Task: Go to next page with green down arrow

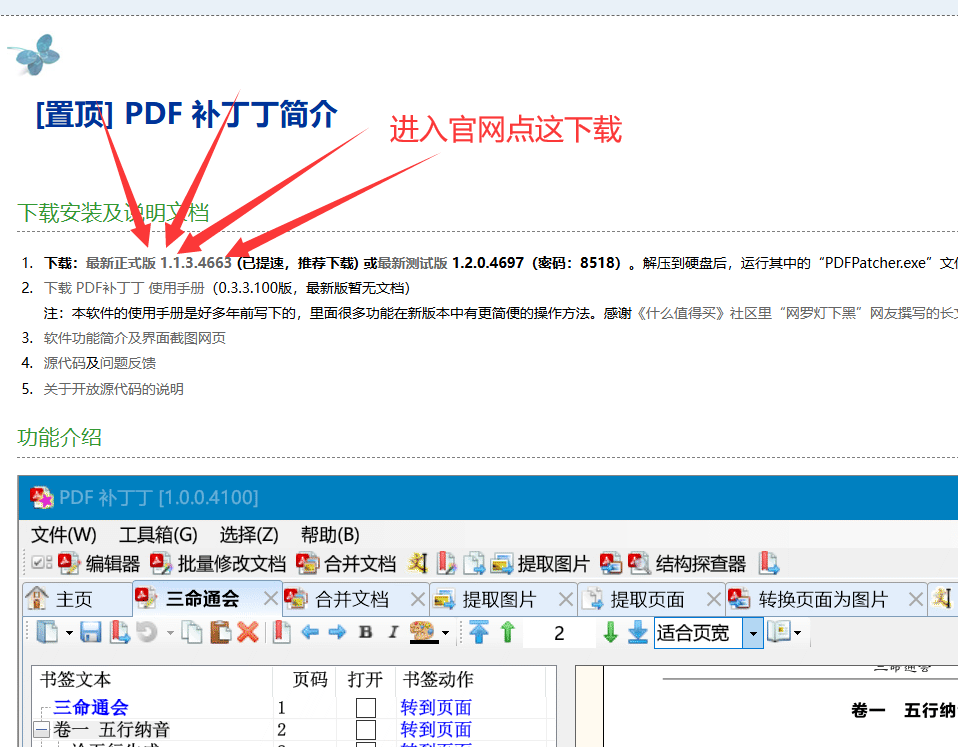Action: 610,632
